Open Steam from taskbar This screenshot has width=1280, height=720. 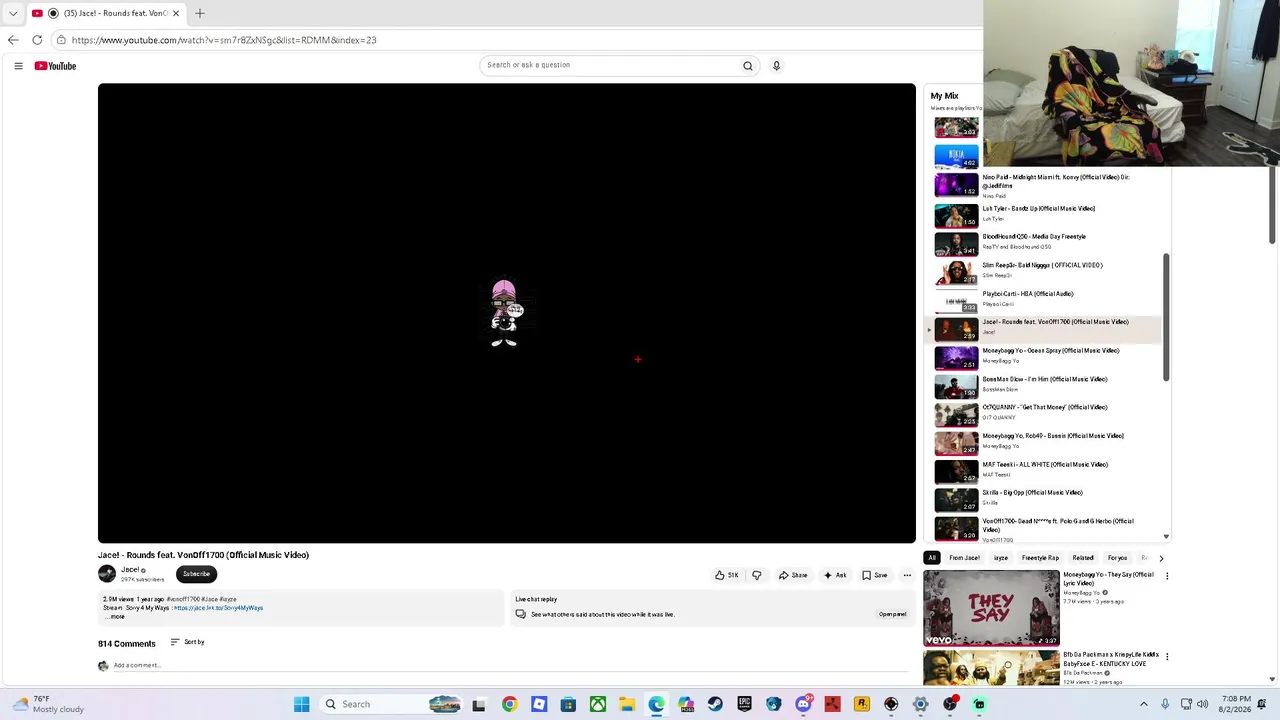(x=715, y=704)
